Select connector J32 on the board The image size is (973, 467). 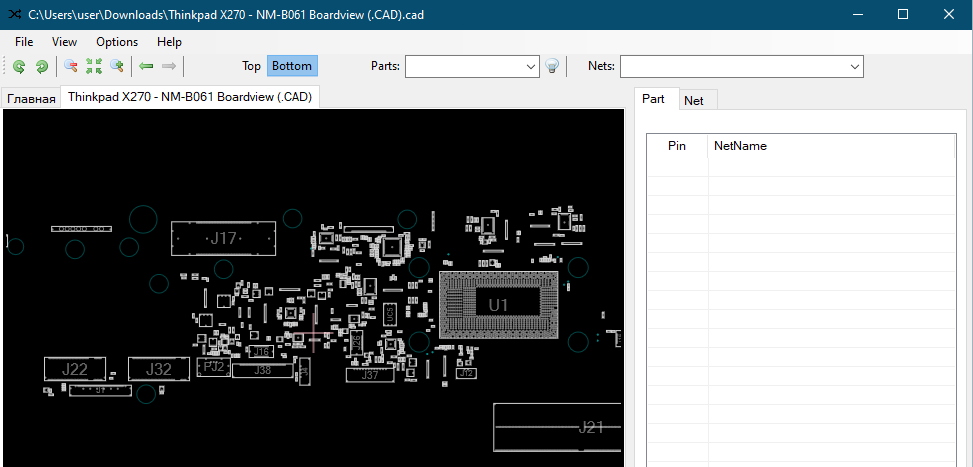(x=159, y=369)
